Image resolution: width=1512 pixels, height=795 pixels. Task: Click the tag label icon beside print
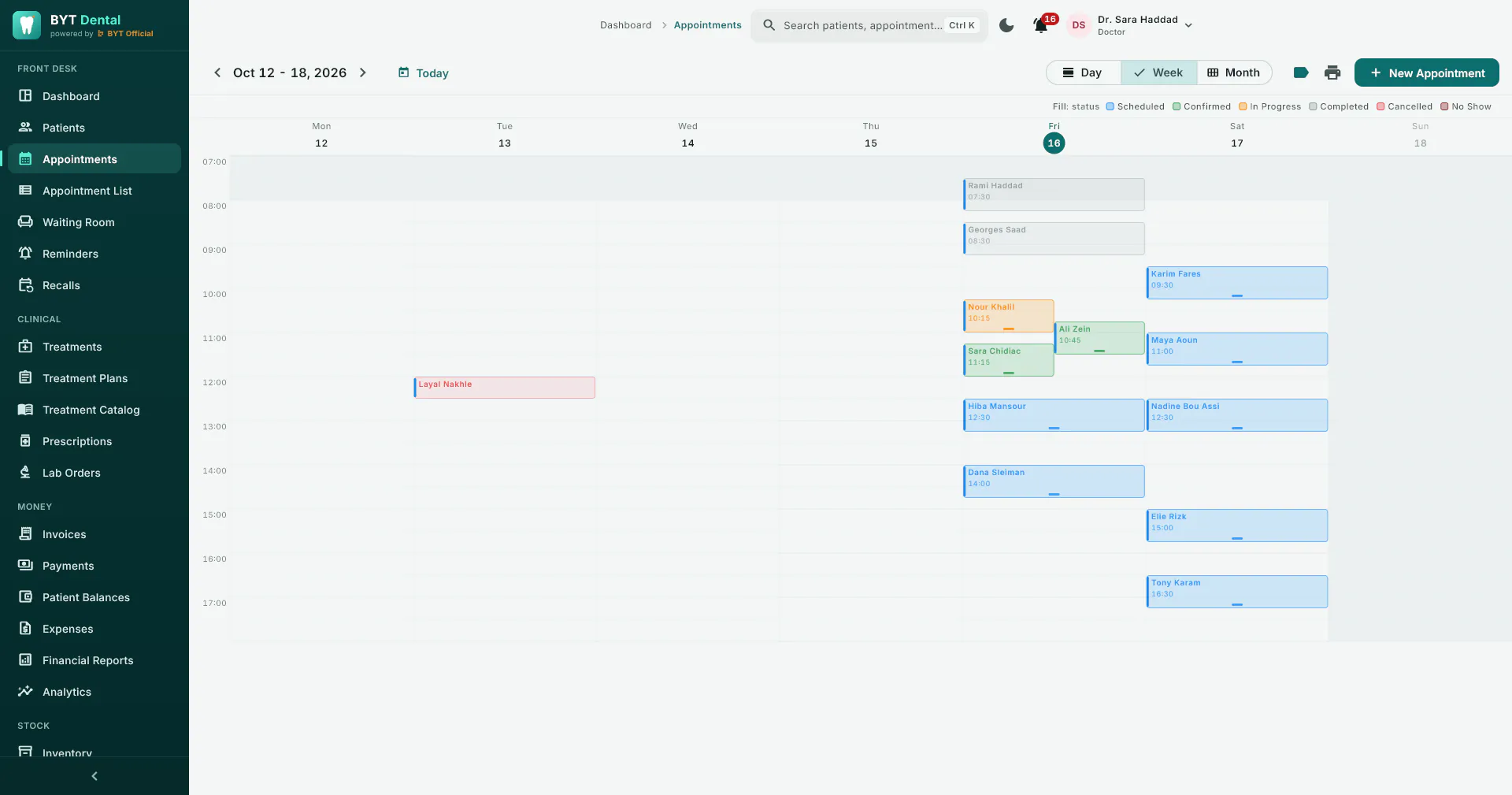tap(1301, 72)
